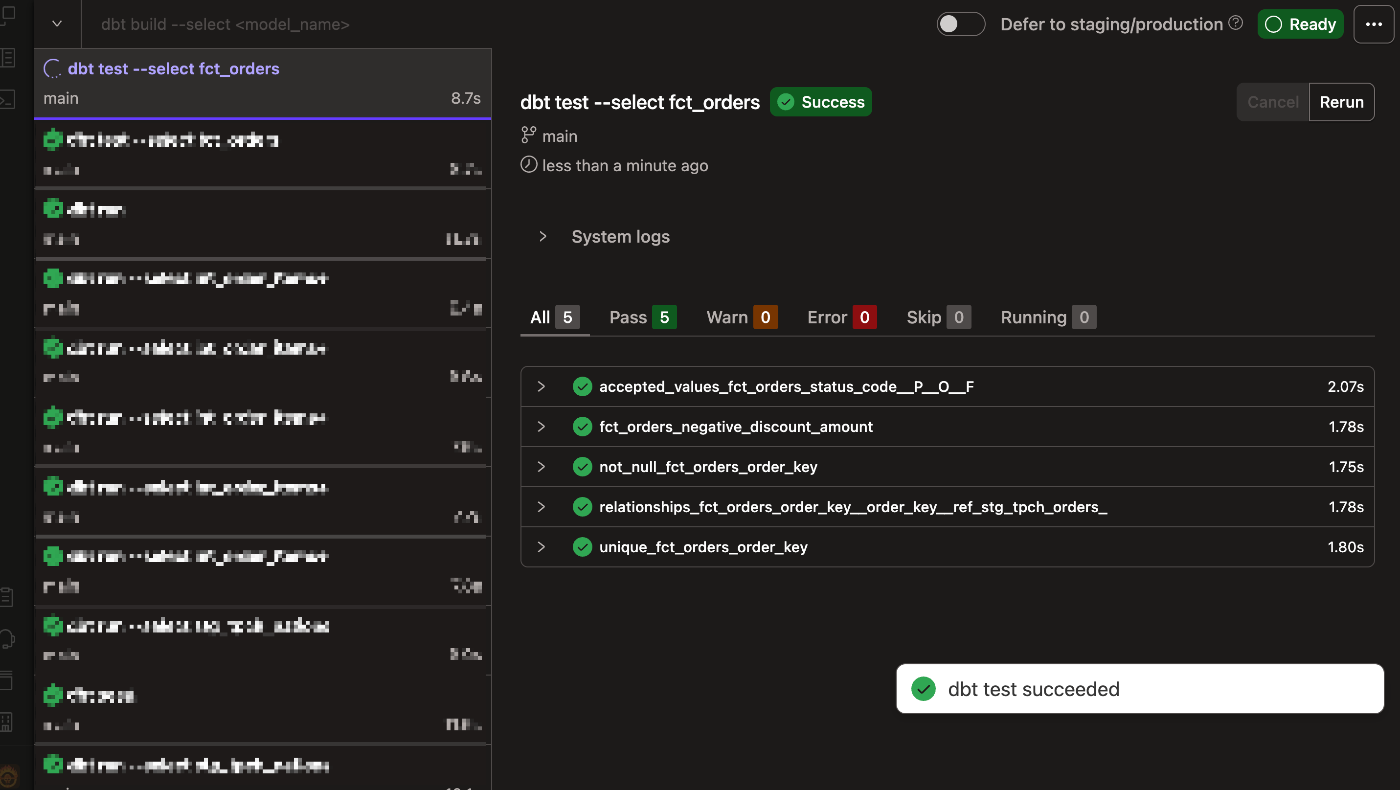Click the green check icon in the toast
The width and height of the screenshot is (1400, 790).
click(x=924, y=689)
